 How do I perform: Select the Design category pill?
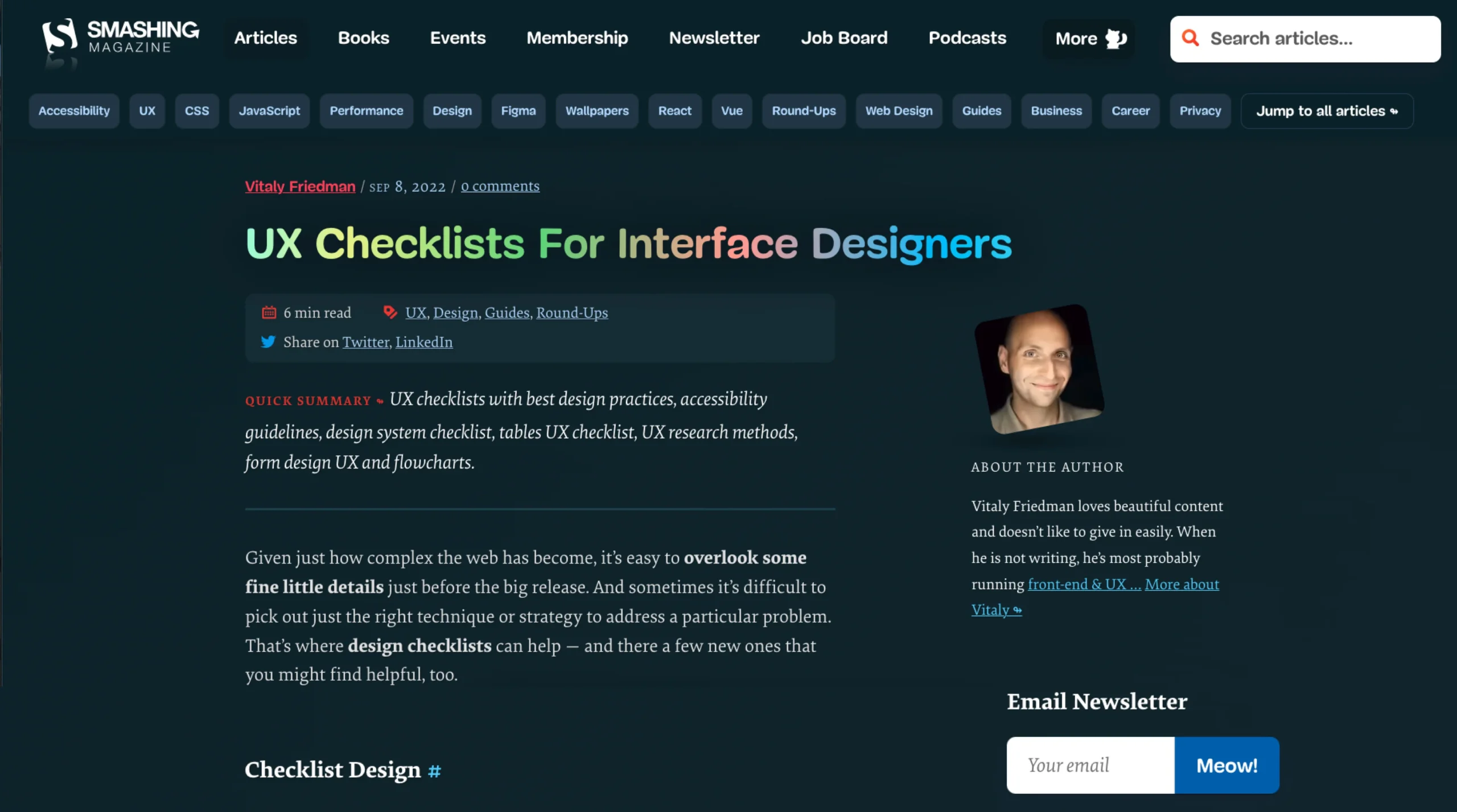[x=452, y=111]
